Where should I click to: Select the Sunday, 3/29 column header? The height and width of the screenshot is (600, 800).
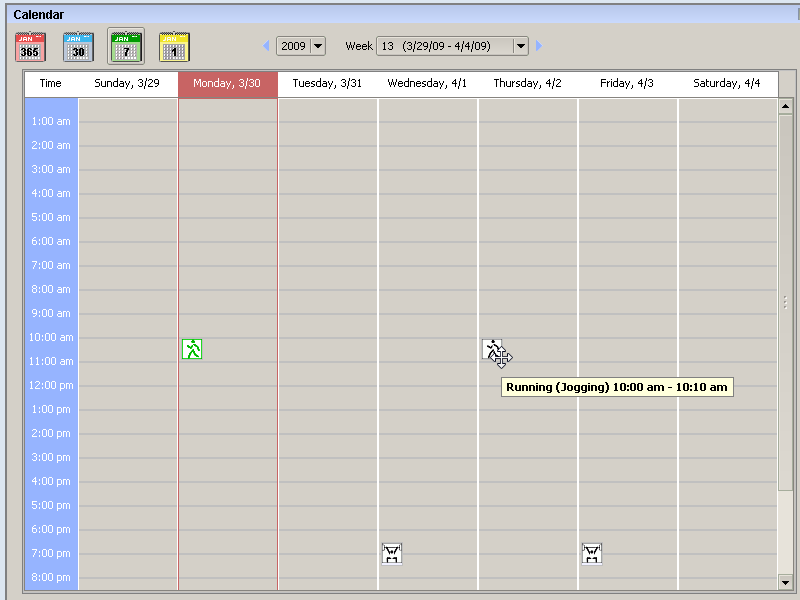(x=127, y=84)
